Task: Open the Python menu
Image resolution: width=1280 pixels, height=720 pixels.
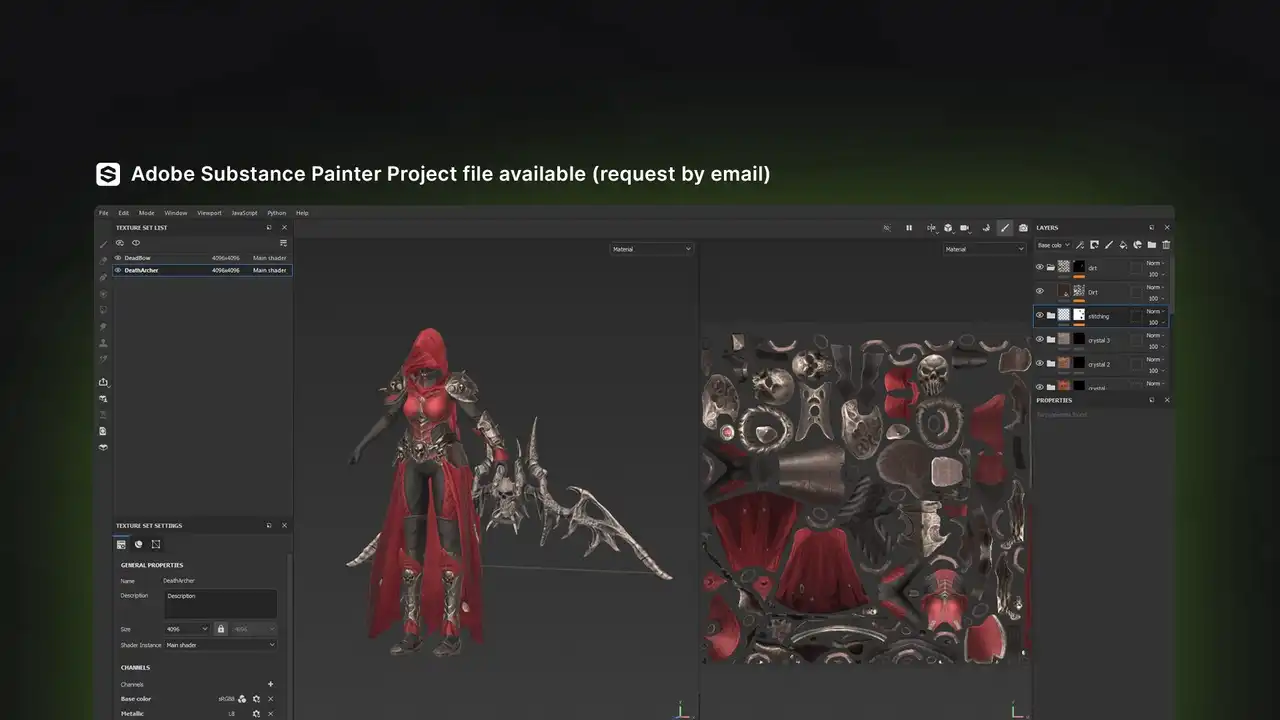Action: coord(276,213)
